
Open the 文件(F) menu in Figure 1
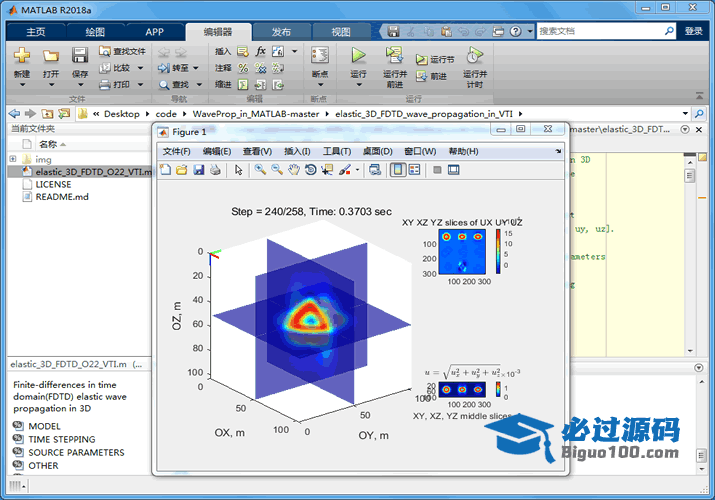176,151
